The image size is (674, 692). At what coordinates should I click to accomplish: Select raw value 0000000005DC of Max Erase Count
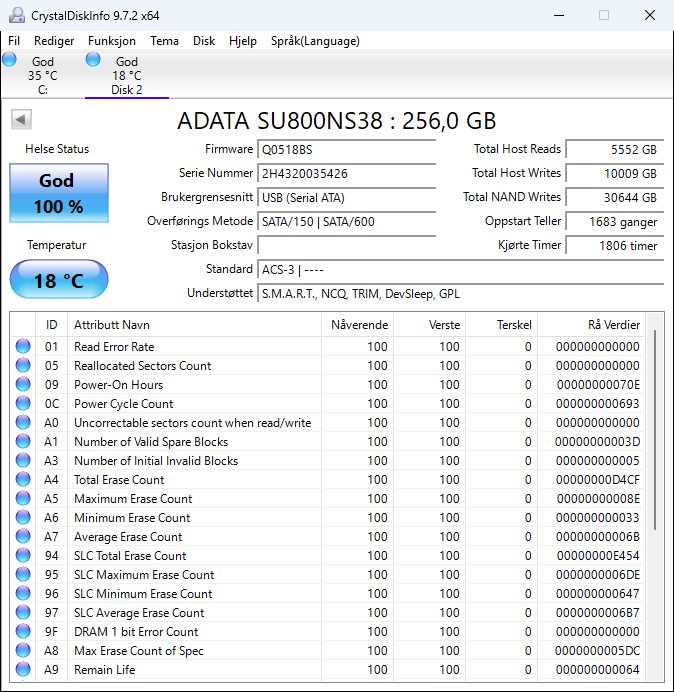point(598,651)
